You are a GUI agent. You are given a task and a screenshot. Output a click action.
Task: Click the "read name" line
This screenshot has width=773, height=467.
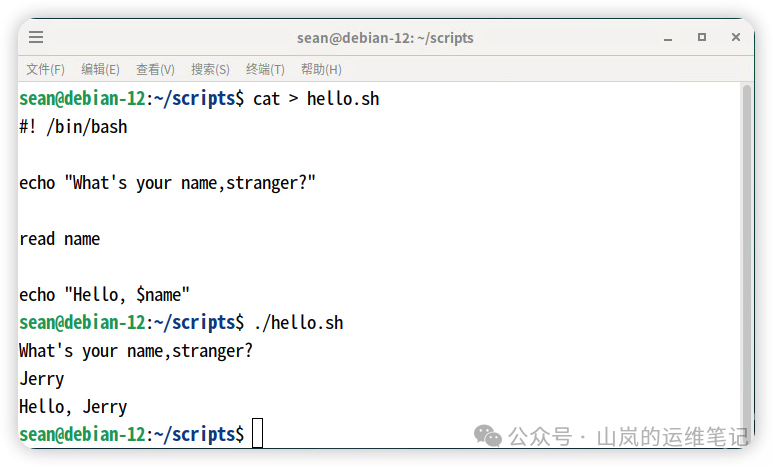click(59, 239)
